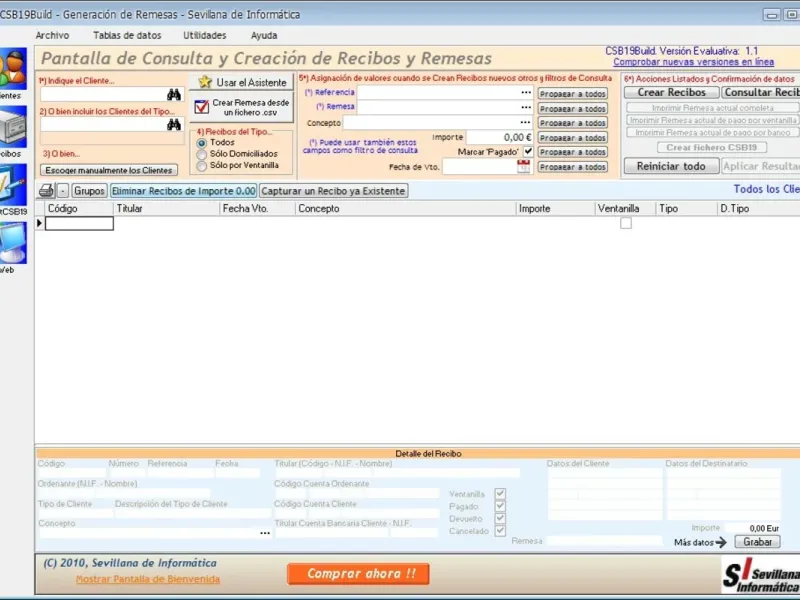Click Capturar un Recibo ya Existente

pyautogui.click(x=333, y=191)
